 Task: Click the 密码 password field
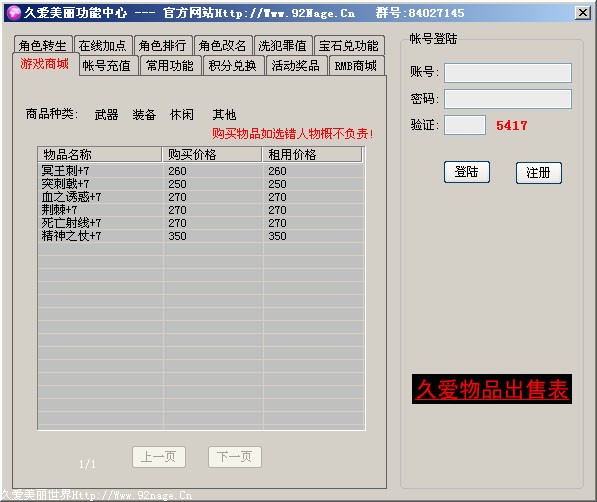click(508, 99)
